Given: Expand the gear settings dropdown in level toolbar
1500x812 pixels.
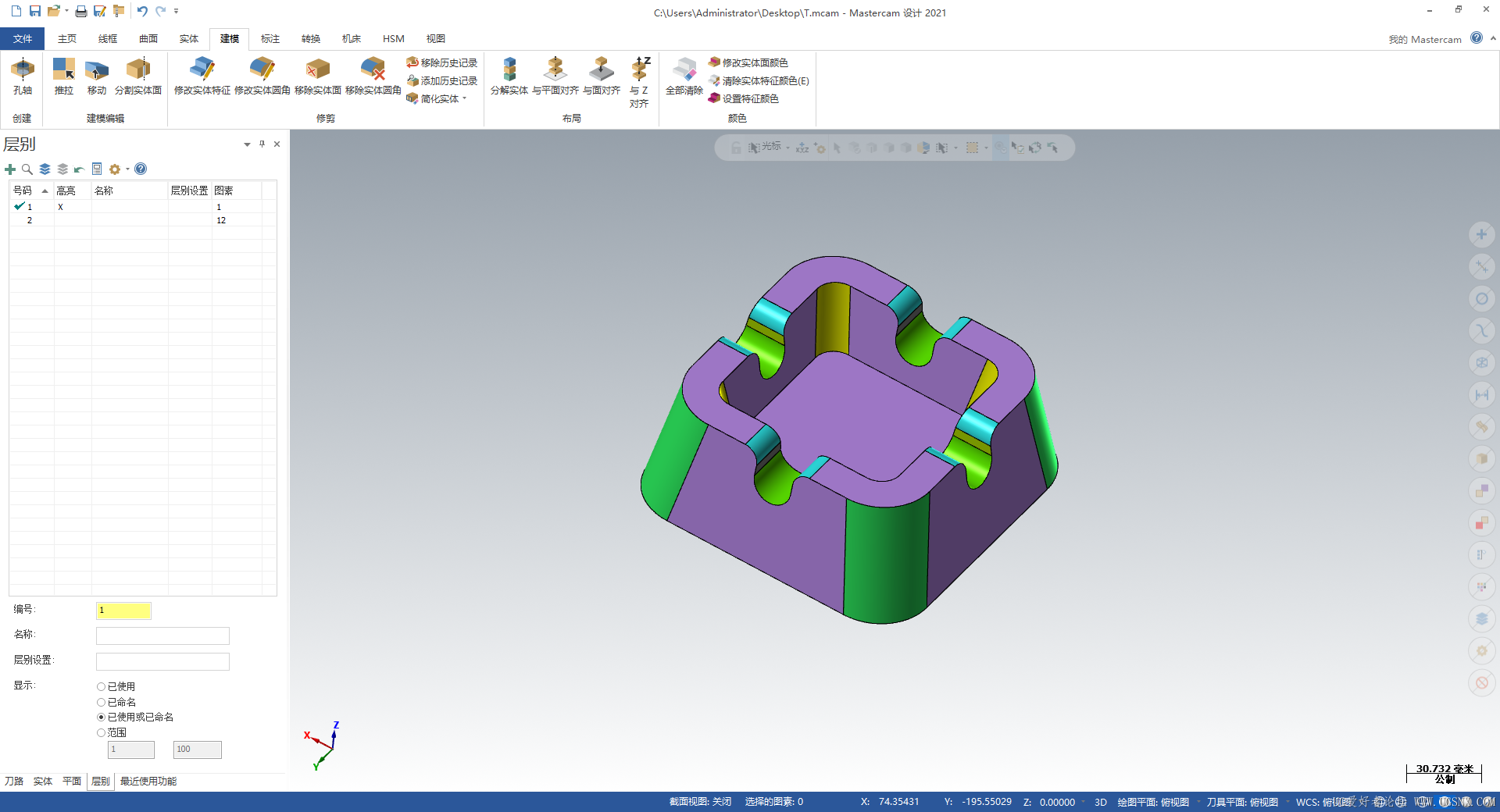Looking at the screenshot, I should click(x=127, y=169).
